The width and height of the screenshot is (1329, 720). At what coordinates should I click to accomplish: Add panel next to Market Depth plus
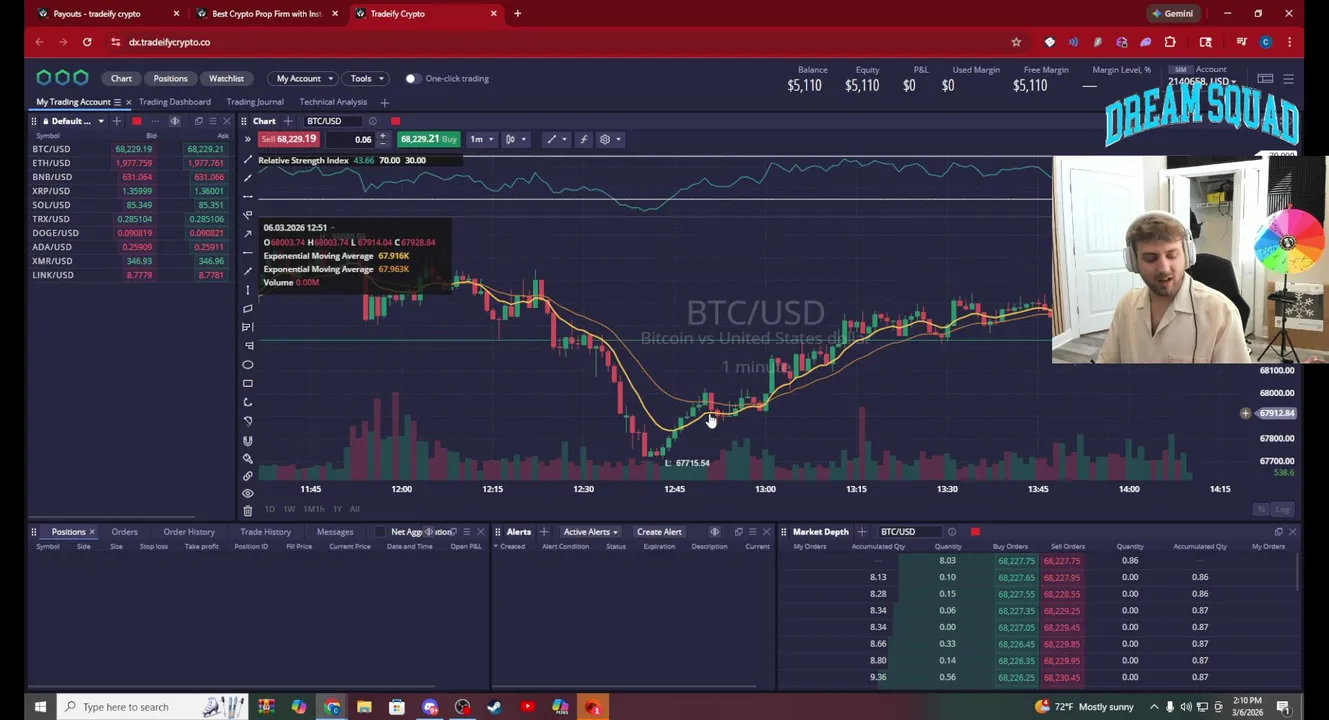(862, 532)
